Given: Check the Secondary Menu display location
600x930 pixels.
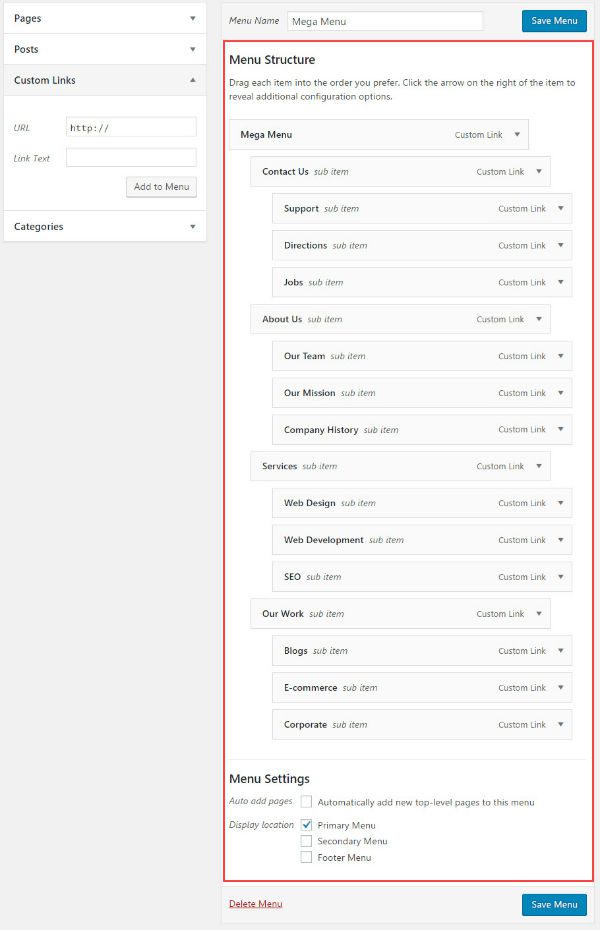Looking at the screenshot, I should point(305,841).
